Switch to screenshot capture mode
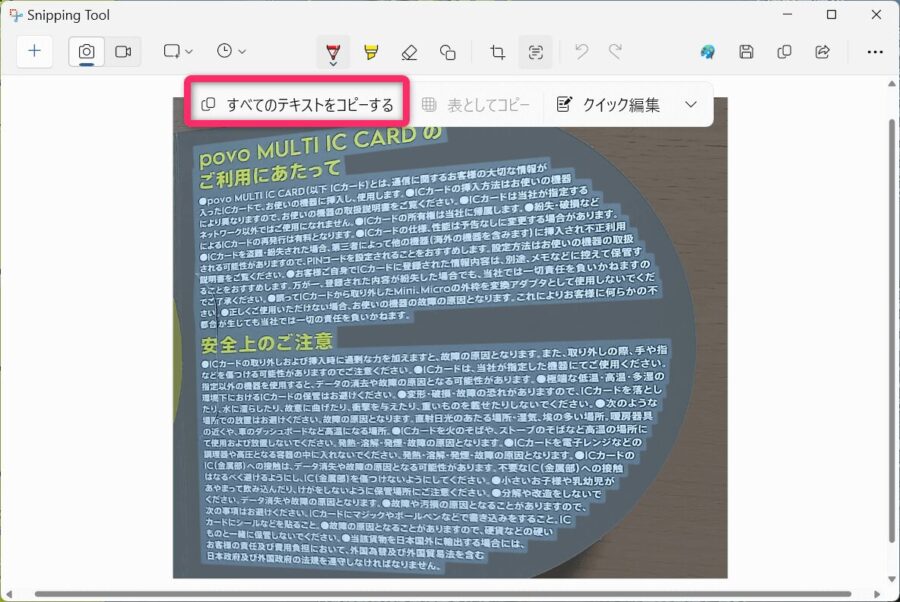This screenshot has height=602, width=900. pos(86,51)
